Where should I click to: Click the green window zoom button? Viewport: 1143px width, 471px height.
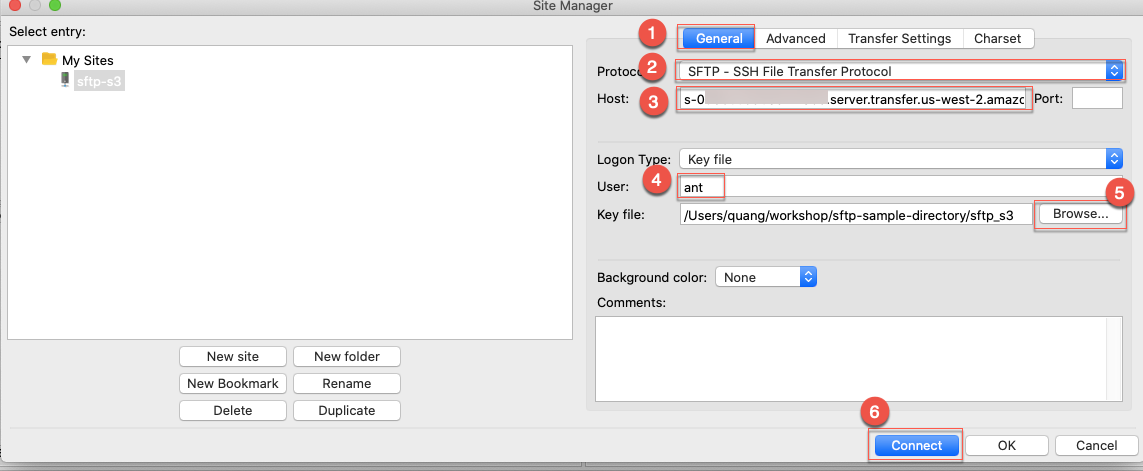(55, 6)
